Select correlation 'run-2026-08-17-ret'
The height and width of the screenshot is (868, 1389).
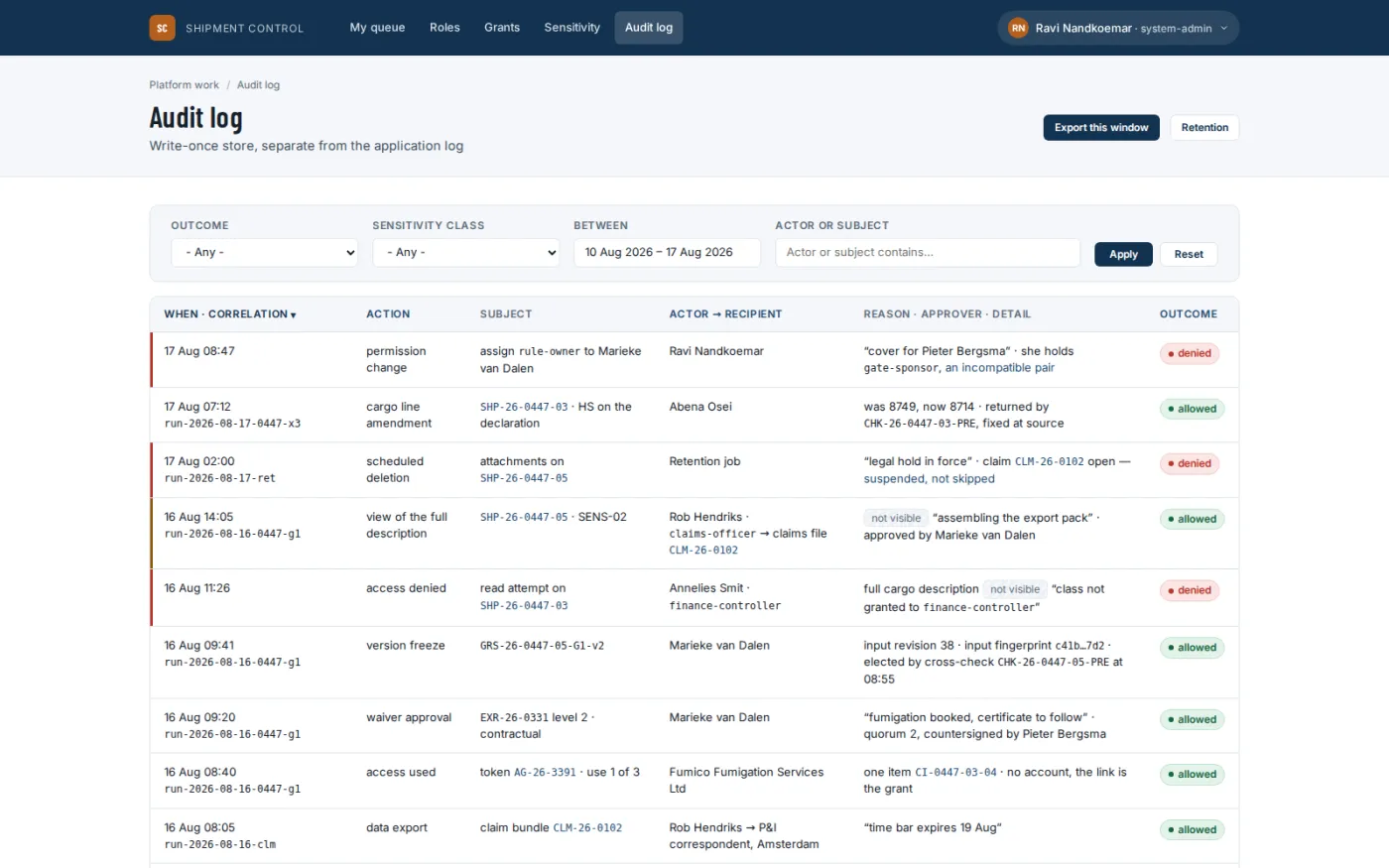tap(220, 478)
